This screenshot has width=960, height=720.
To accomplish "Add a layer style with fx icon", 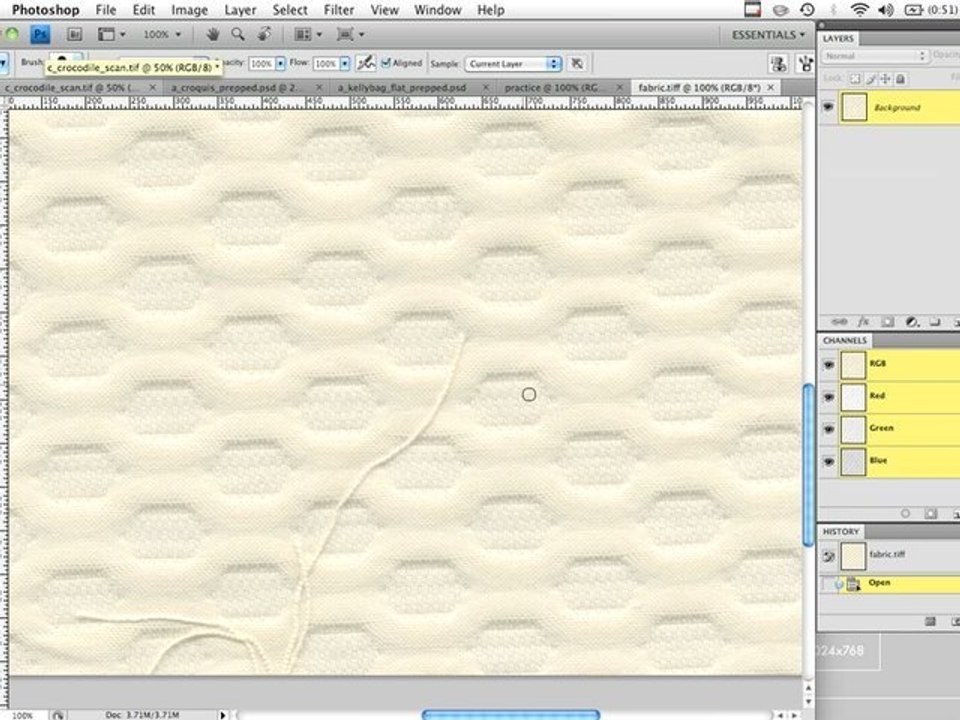I will click(x=863, y=322).
